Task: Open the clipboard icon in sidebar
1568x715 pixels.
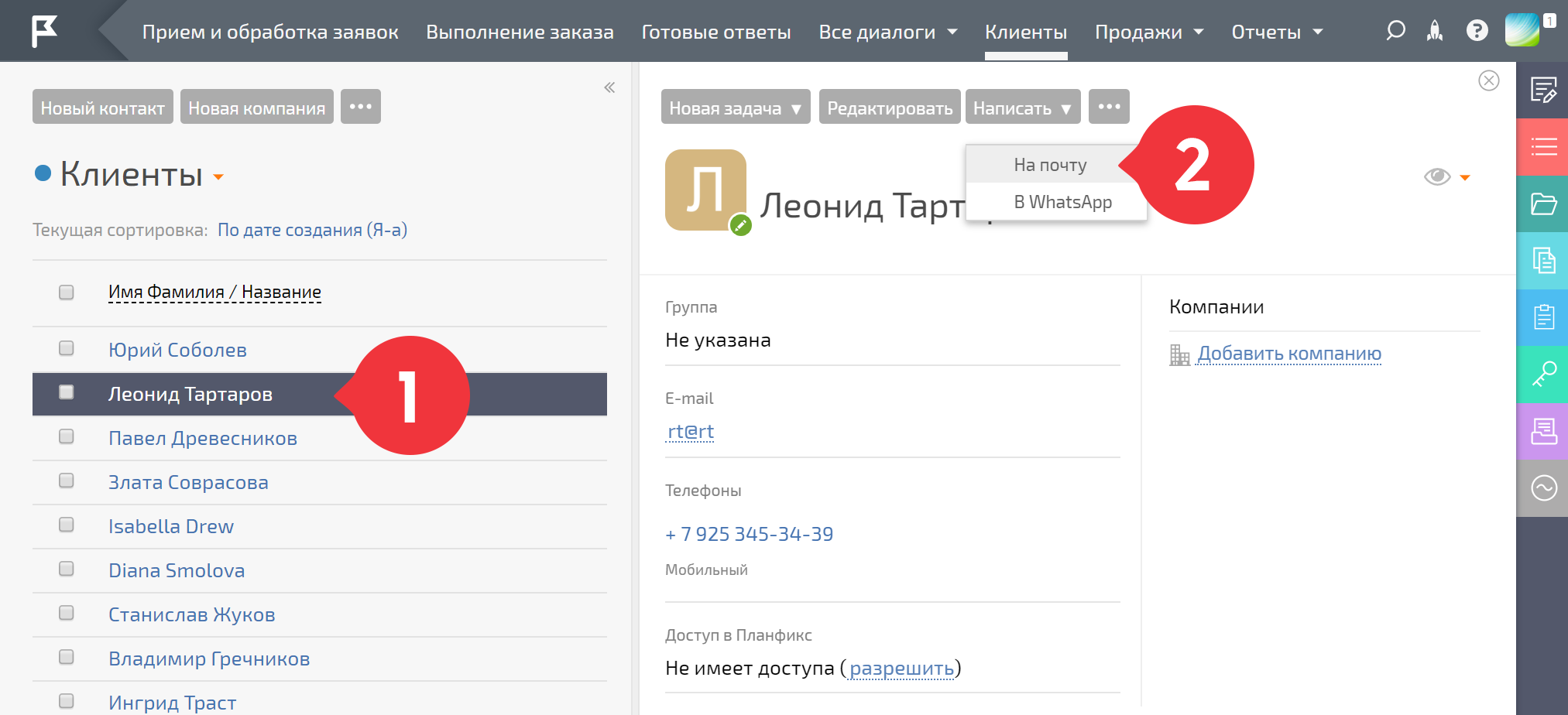Action: click(1543, 317)
